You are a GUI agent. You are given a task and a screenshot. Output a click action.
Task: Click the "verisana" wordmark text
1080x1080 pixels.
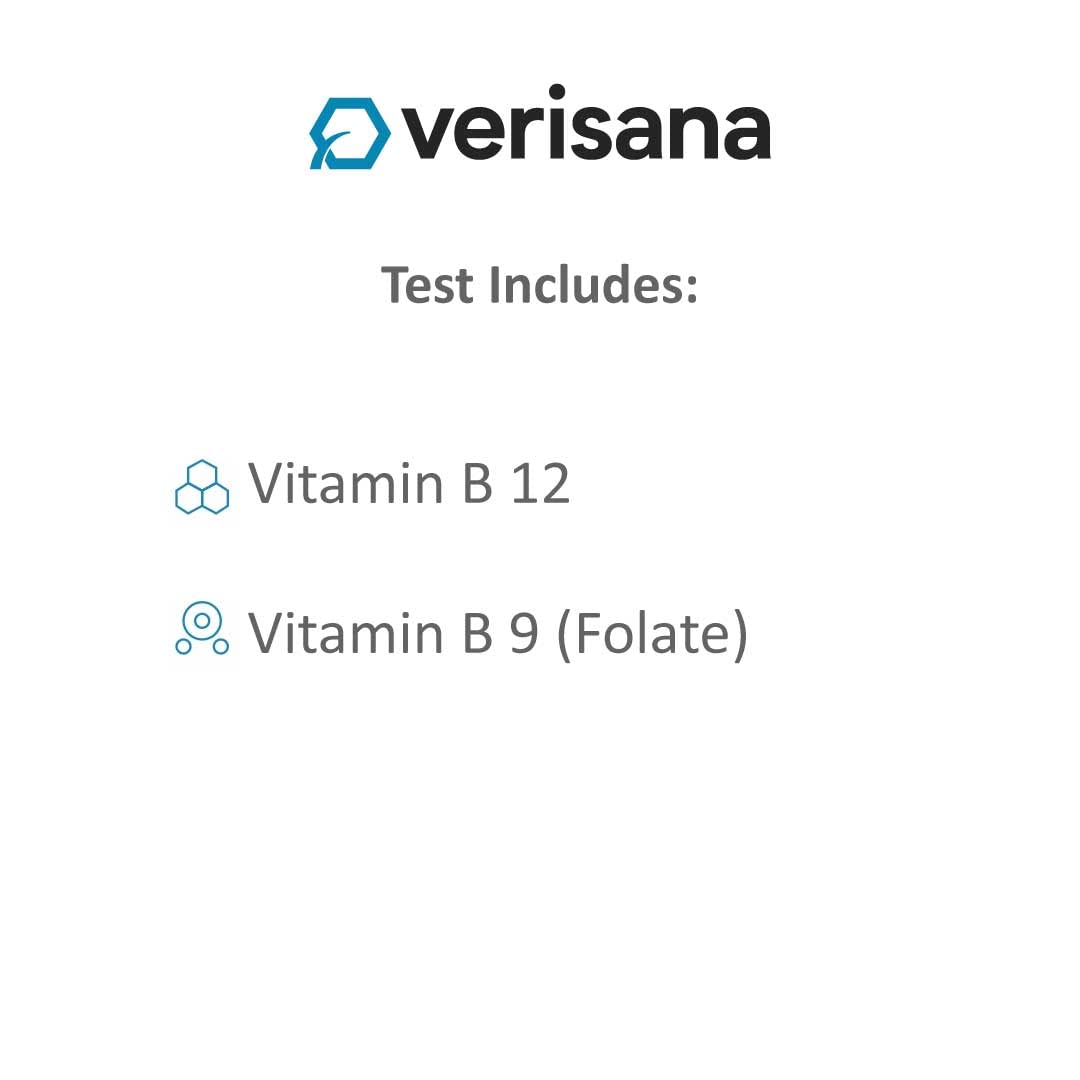coord(586,131)
